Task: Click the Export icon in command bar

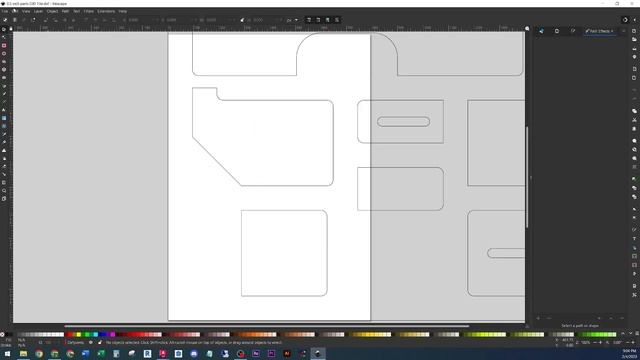Action: pyautogui.click(x=634, y=78)
